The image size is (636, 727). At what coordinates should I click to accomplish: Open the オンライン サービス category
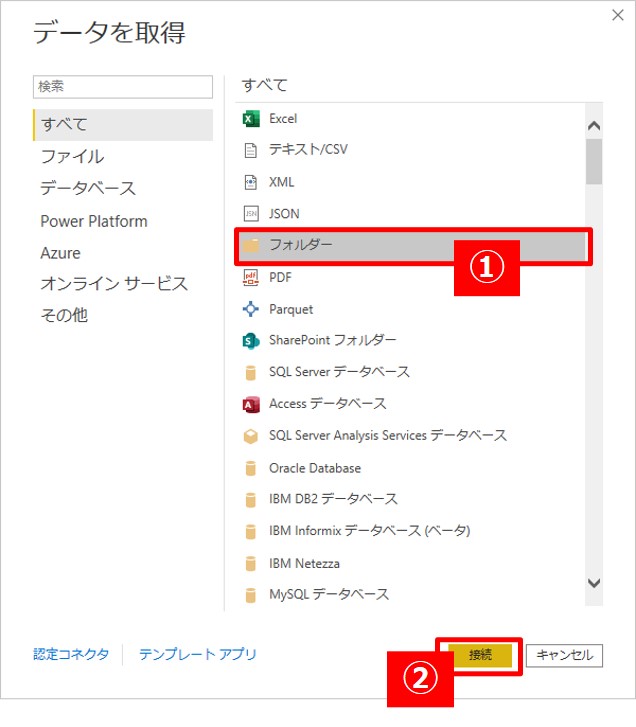click(x=114, y=284)
